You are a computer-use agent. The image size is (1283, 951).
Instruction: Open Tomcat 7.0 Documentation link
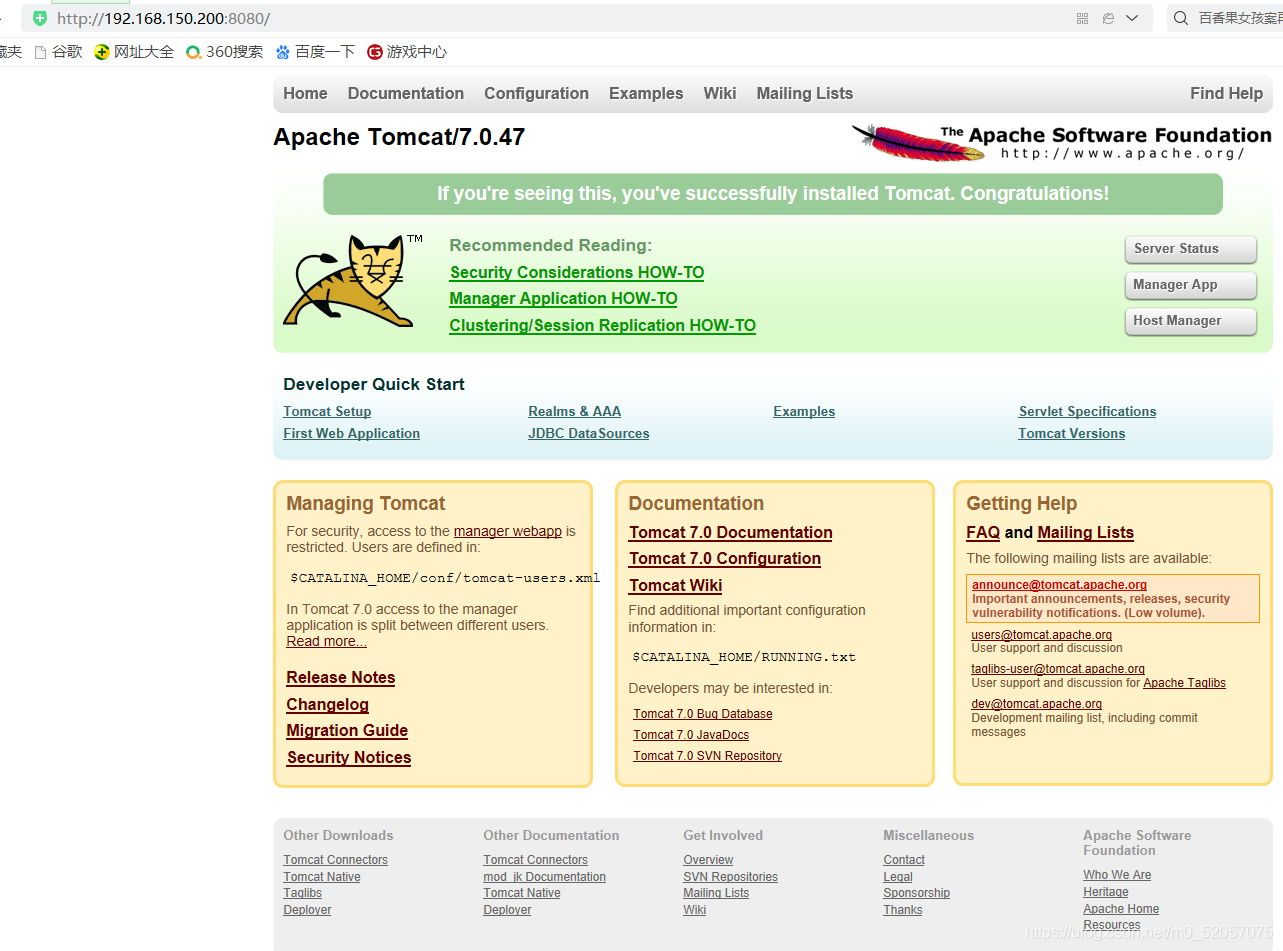click(x=731, y=532)
